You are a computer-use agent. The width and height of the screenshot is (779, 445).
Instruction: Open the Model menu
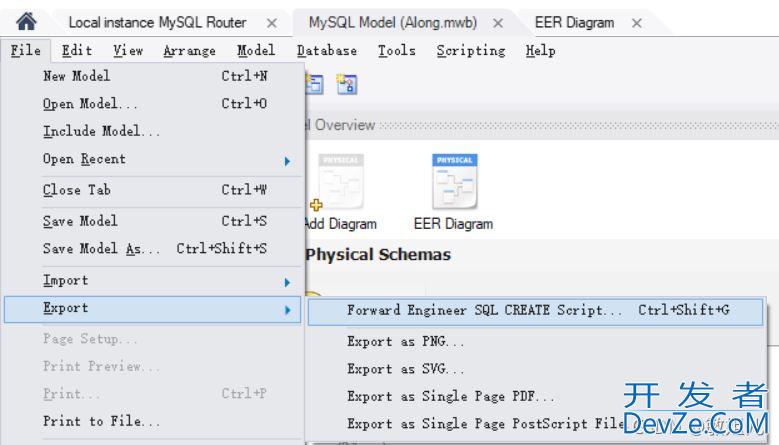256,50
